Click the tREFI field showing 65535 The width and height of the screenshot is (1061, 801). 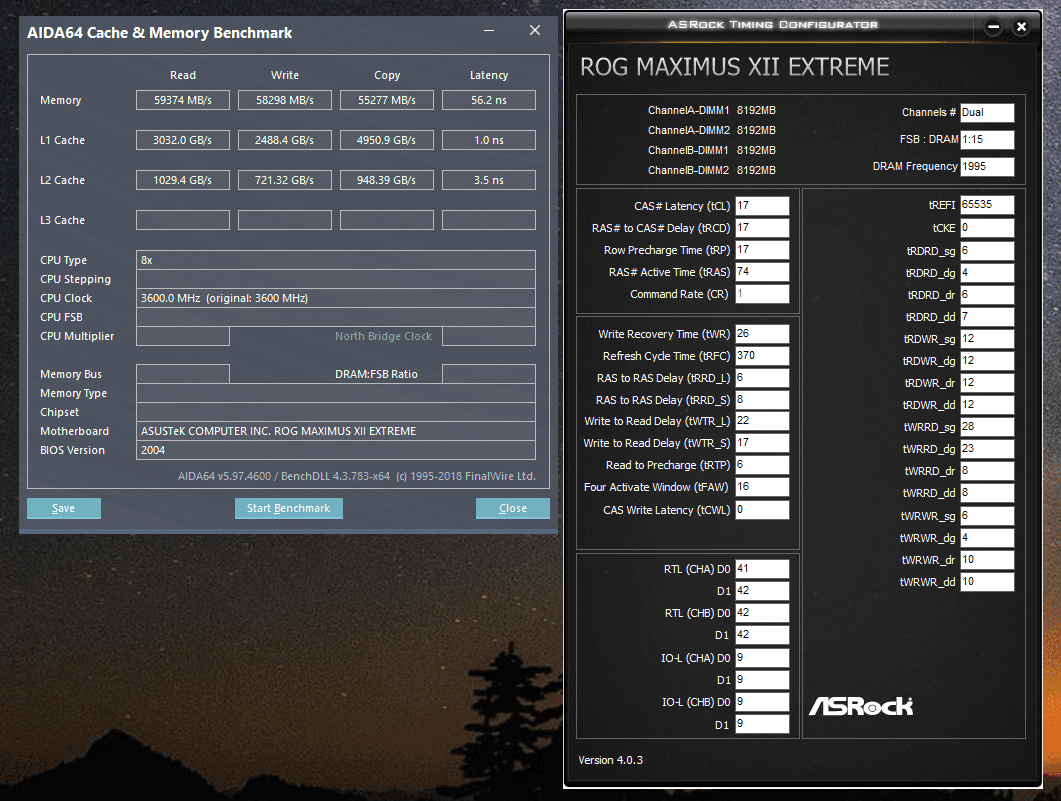(987, 205)
